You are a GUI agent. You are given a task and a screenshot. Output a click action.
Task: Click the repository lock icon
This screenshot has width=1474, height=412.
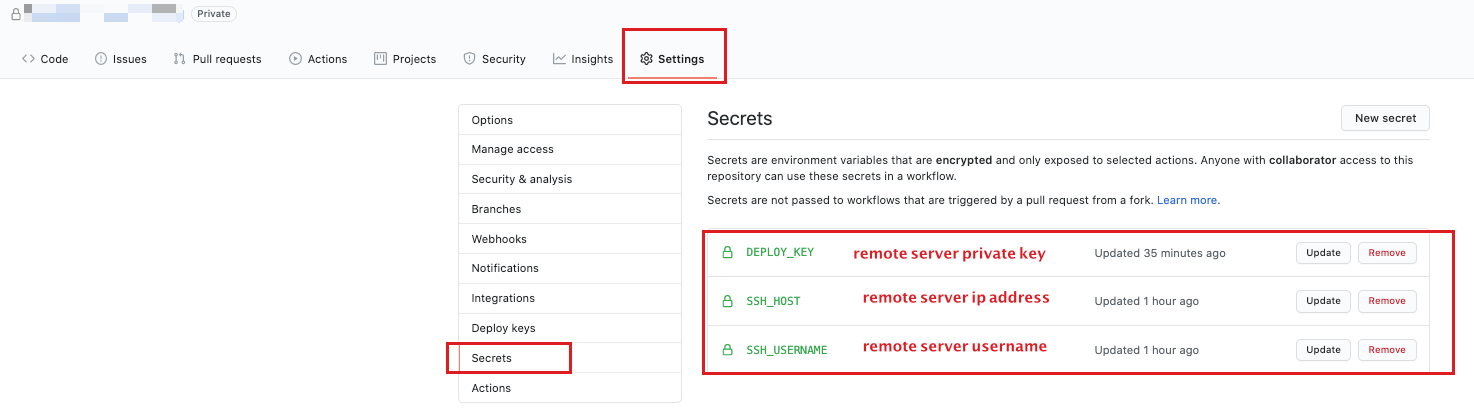click(16, 14)
